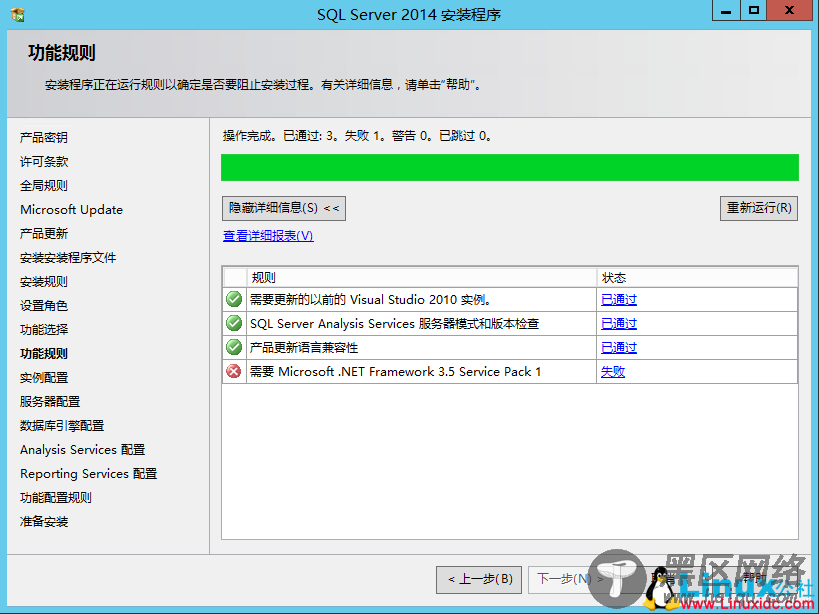This screenshot has height=614, width=819.
Task: Hide details with 隐藏详细信息(S) button
Action: point(284,208)
